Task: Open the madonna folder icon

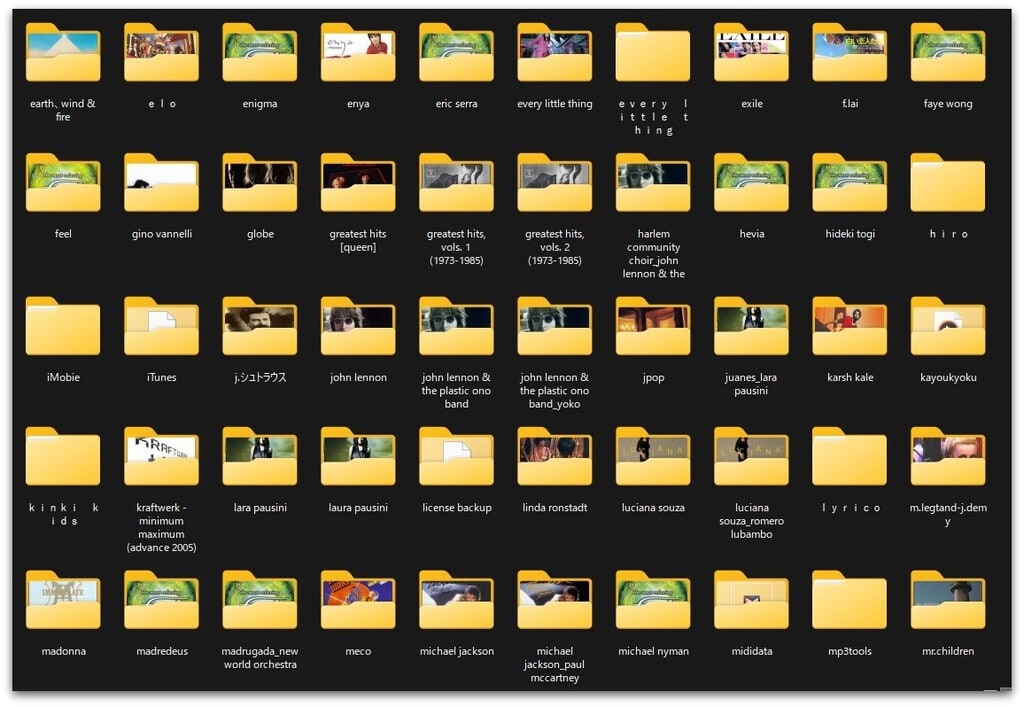Action: pos(63,601)
